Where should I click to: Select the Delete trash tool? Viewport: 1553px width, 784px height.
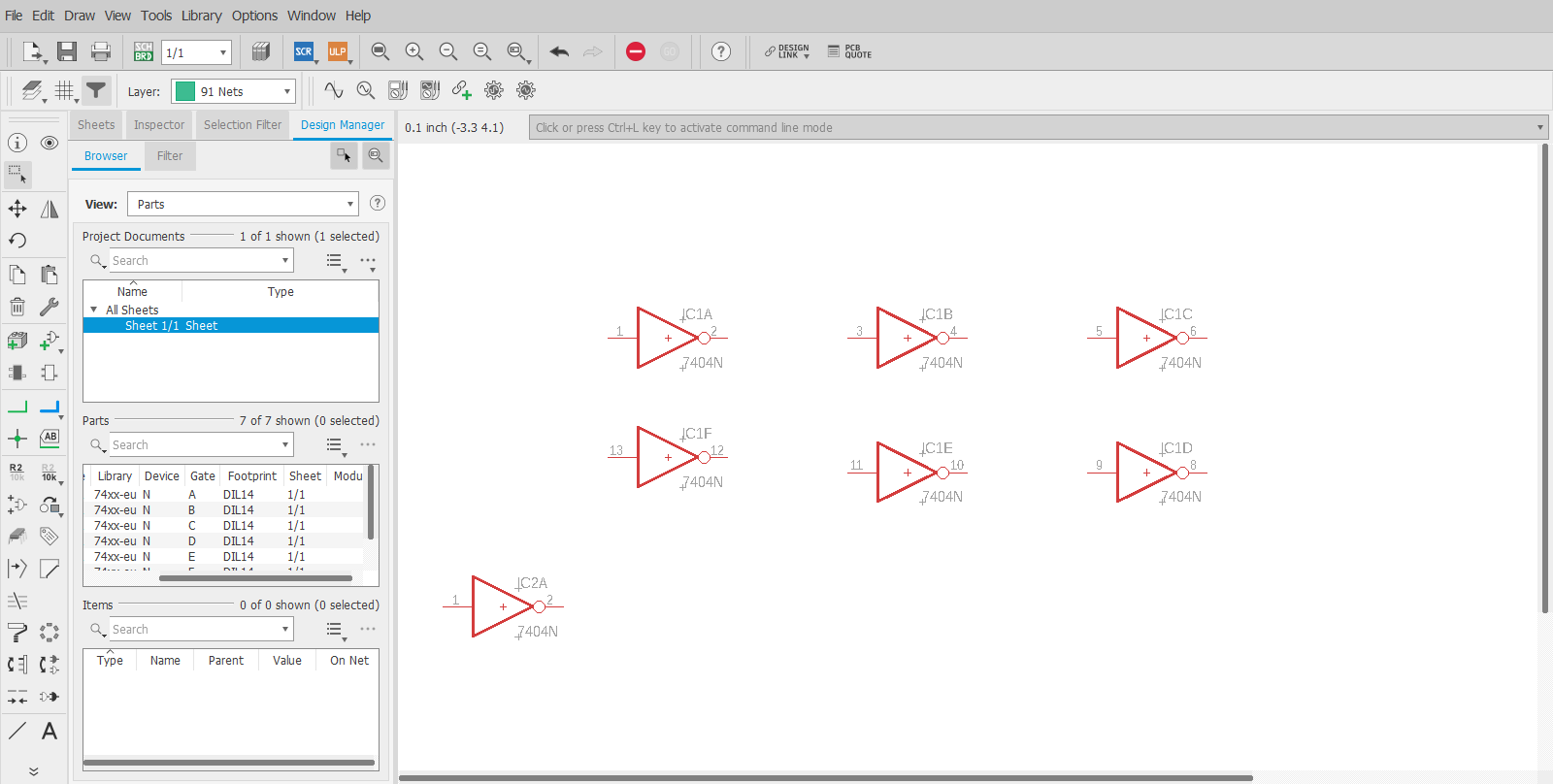(17, 308)
